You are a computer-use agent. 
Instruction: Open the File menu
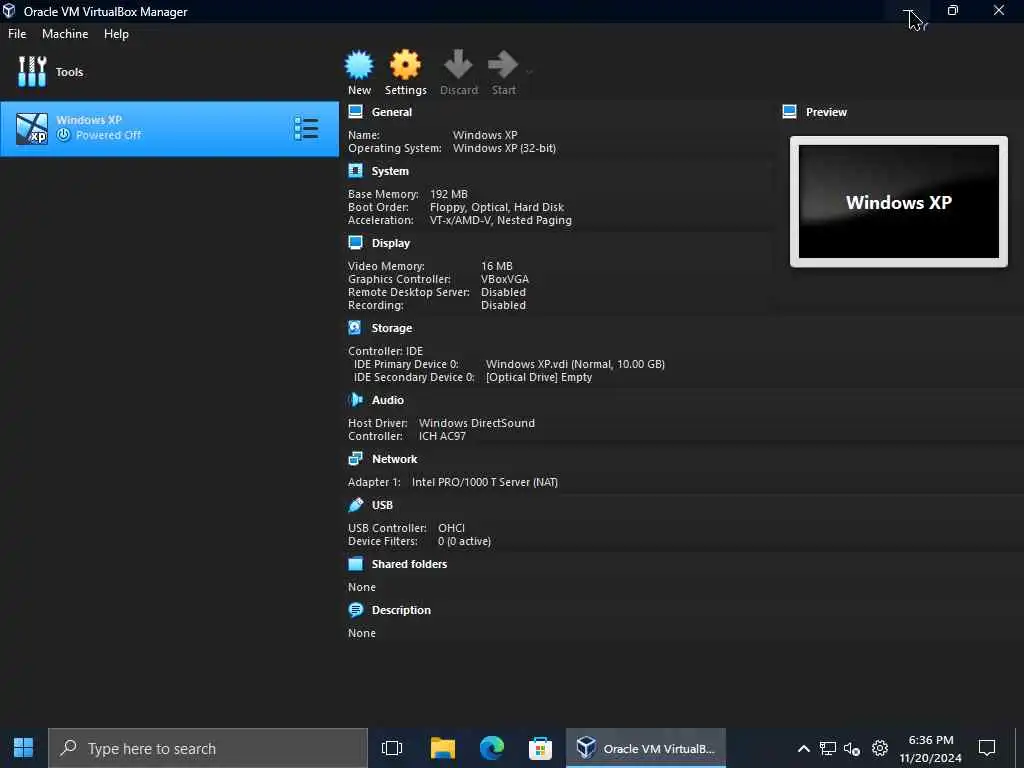point(17,34)
